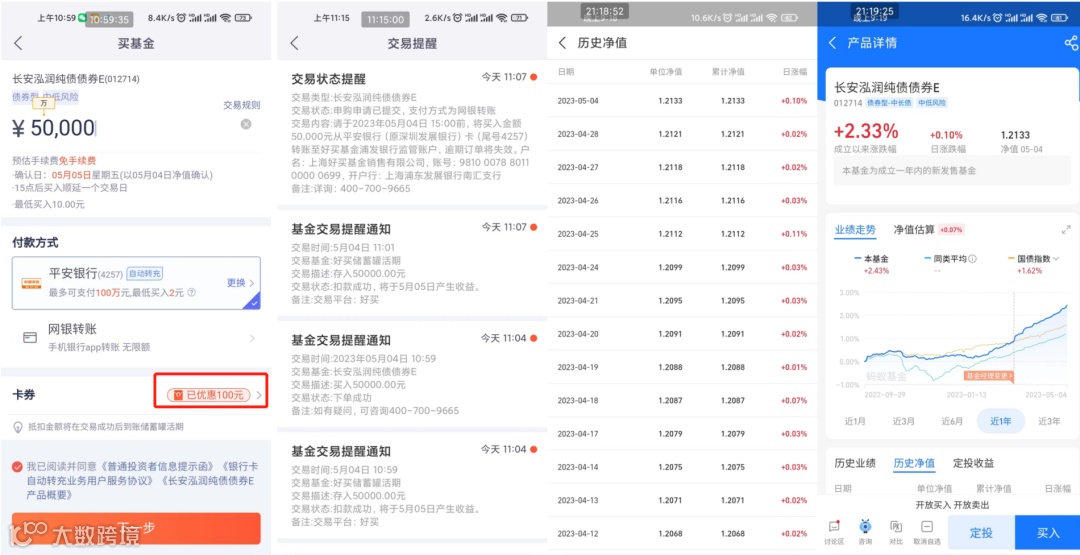Tap back arrow on 历史净值 screen
Image resolution: width=1080 pixels, height=555 pixels.
coord(562,43)
